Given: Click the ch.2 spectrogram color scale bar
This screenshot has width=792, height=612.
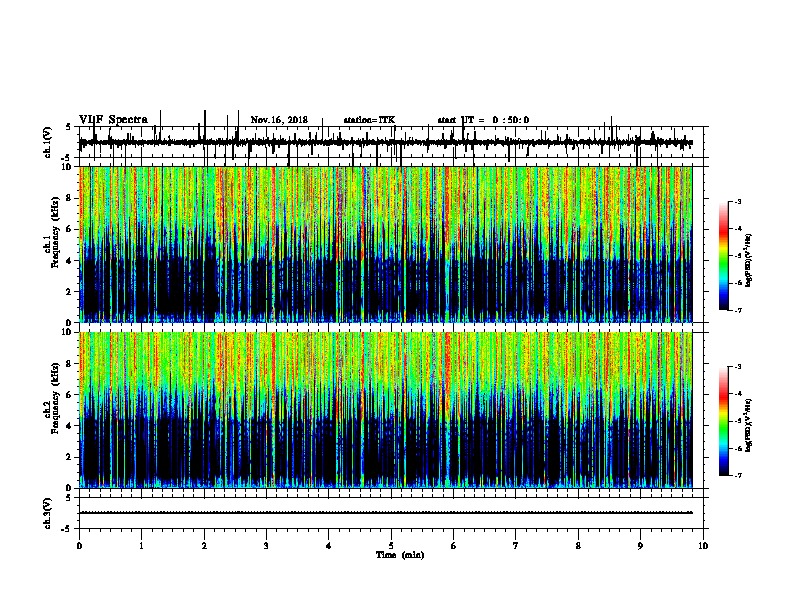Looking at the screenshot, I should pyautogui.click(x=724, y=421).
